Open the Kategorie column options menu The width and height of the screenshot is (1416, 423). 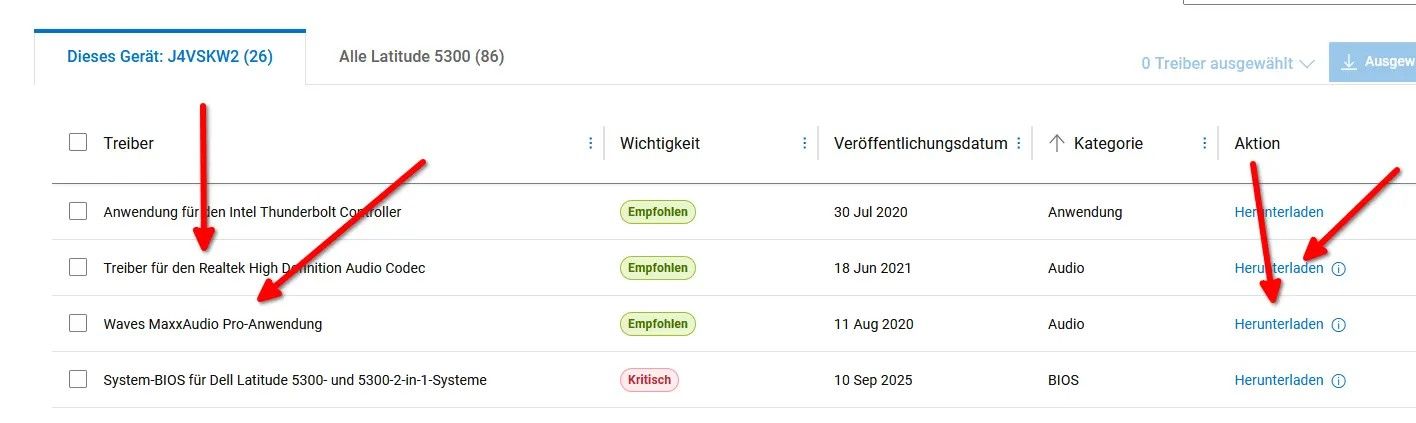(x=1204, y=143)
